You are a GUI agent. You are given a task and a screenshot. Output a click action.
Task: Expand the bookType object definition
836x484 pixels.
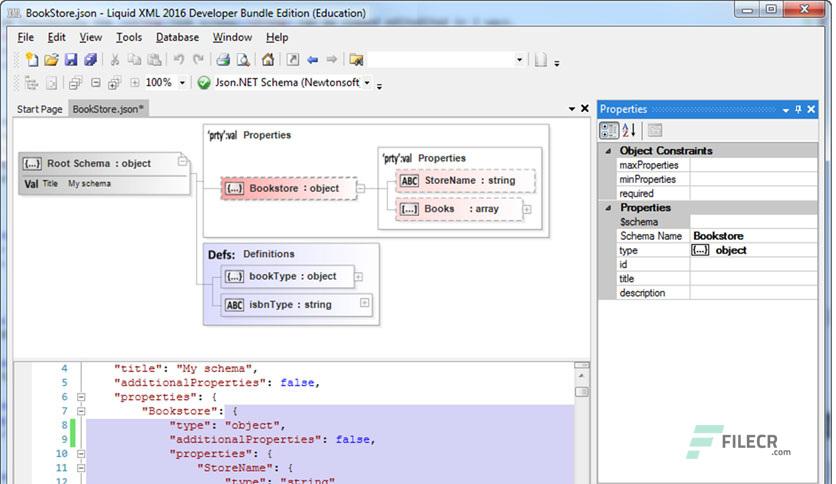pyautogui.click(x=359, y=277)
